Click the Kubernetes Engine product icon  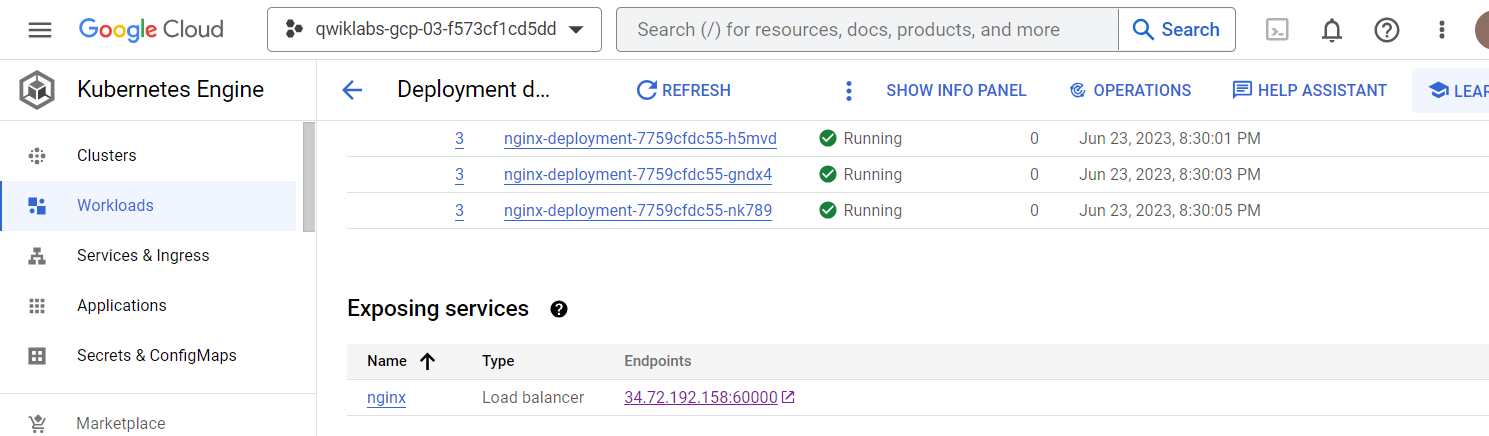click(x=37, y=90)
